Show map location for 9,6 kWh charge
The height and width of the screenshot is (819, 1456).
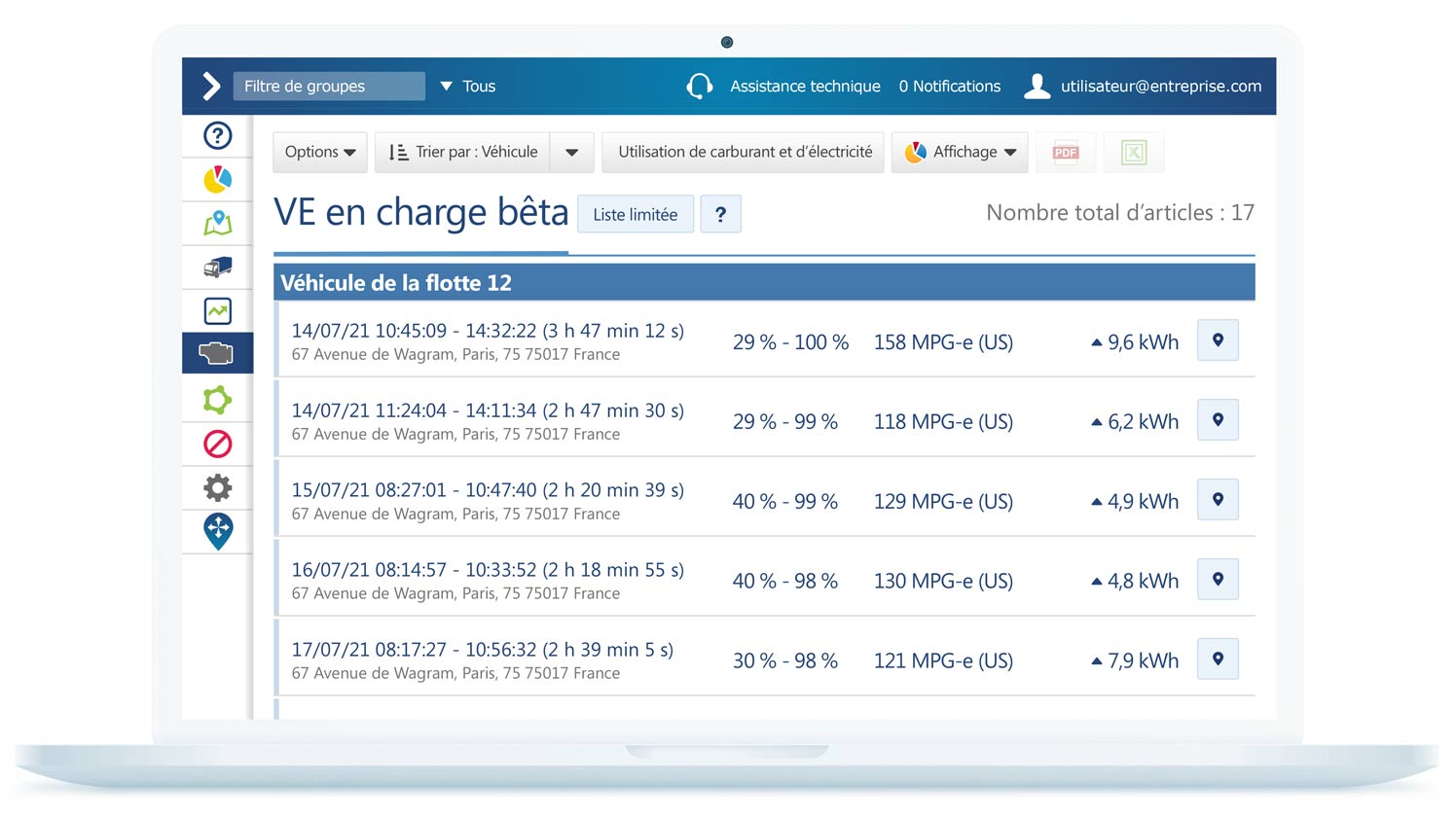pyautogui.click(x=1218, y=340)
